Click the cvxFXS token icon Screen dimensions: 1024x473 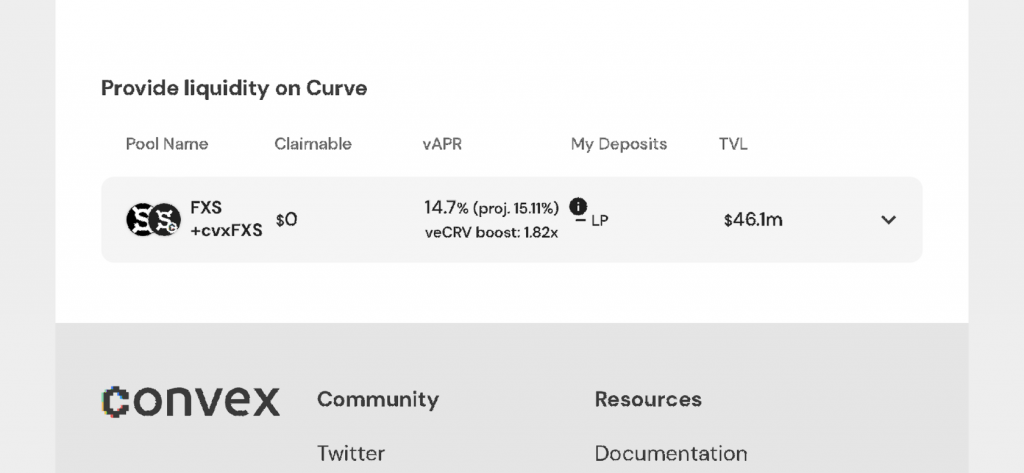click(x=166, y=220)
